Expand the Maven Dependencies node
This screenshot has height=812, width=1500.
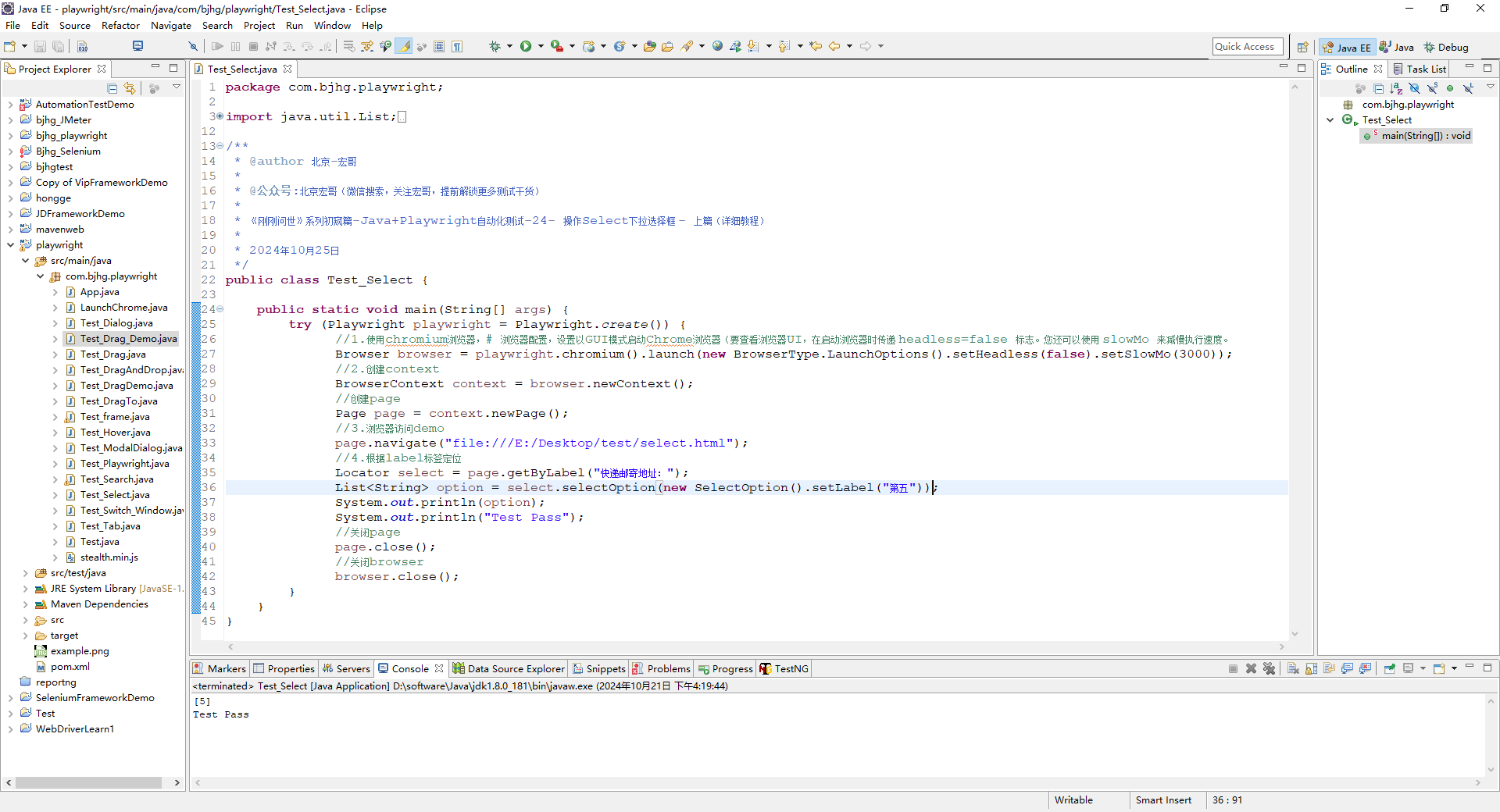(x=25, y=604)
